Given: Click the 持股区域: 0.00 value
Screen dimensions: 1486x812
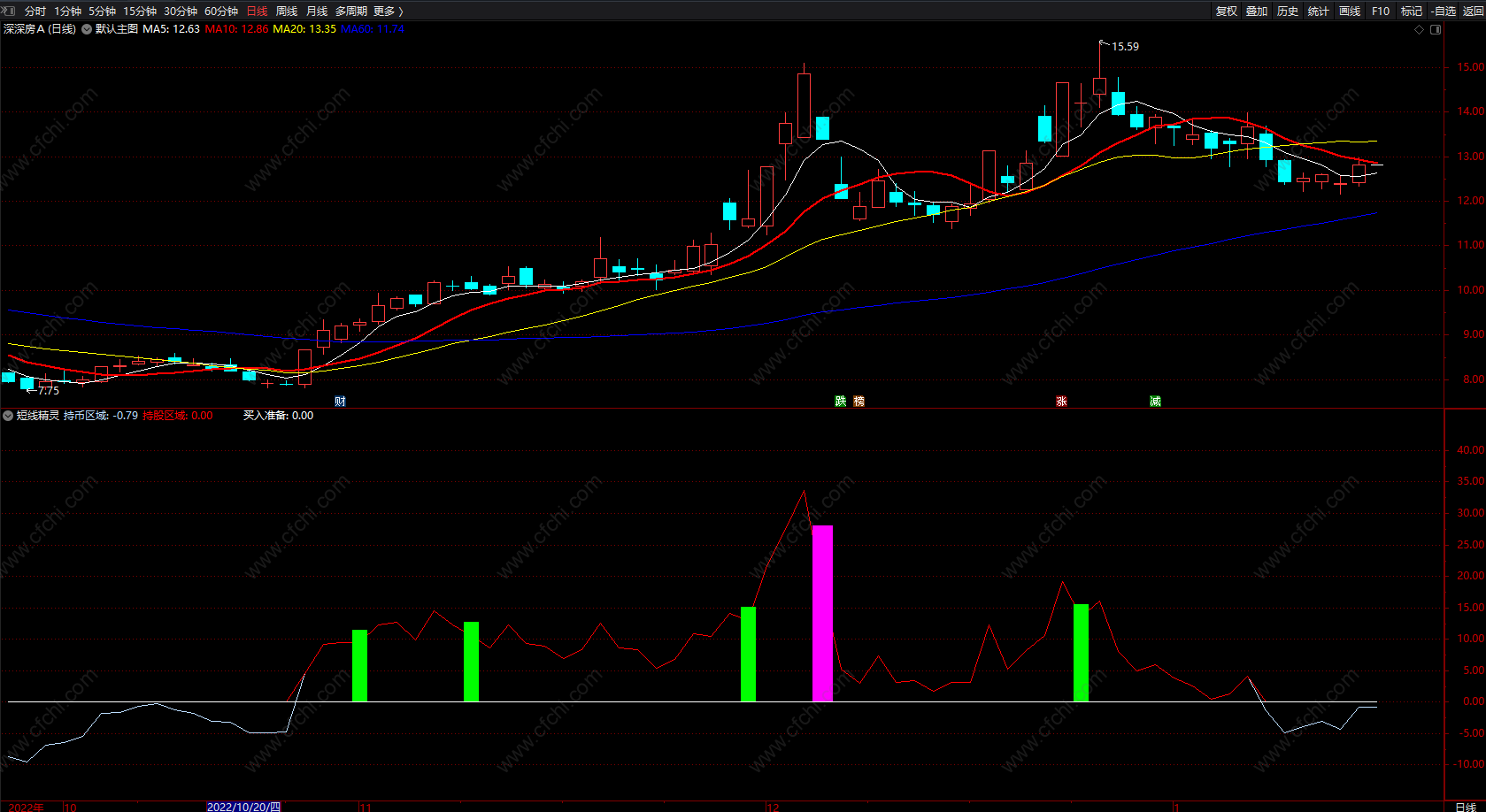Looking at the screenshot, I should pyautogui.click(x=178, y=416).
